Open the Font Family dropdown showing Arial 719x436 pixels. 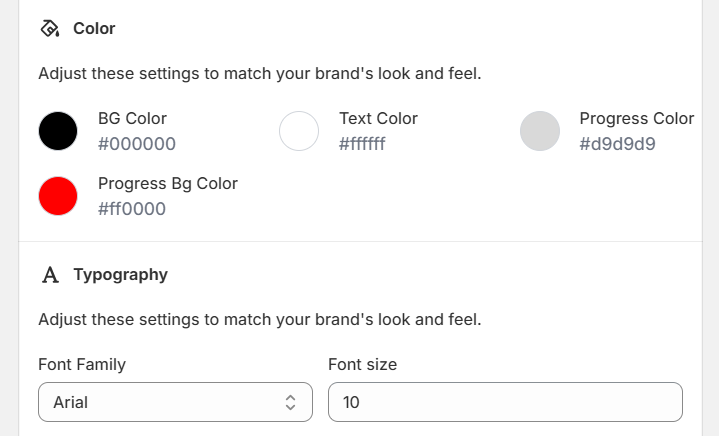(x=160, y=402)
